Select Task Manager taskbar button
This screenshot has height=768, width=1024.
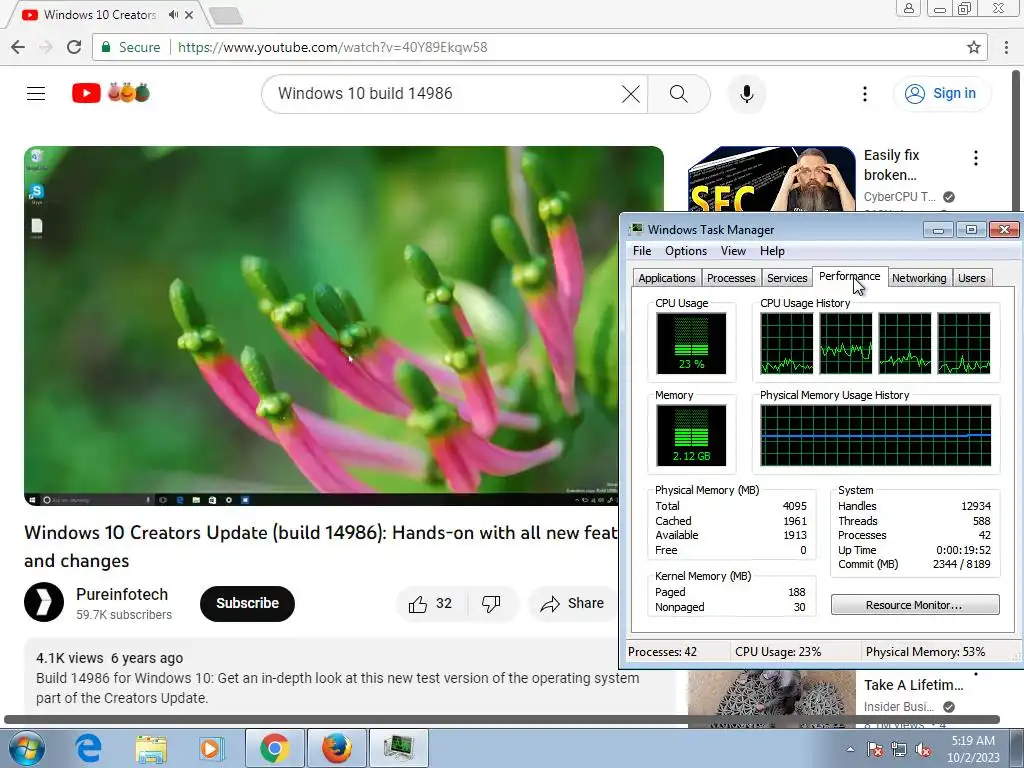(398, 748)
